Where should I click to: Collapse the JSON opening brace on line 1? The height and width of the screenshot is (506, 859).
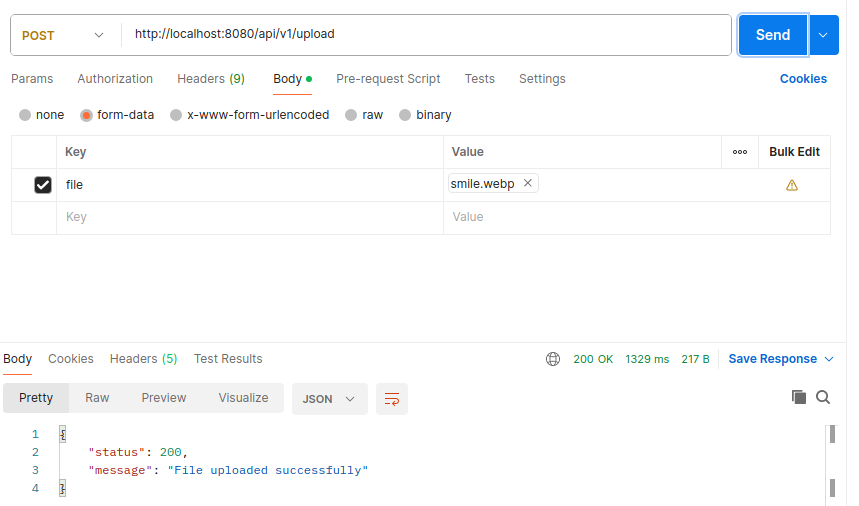coord(62,434)
